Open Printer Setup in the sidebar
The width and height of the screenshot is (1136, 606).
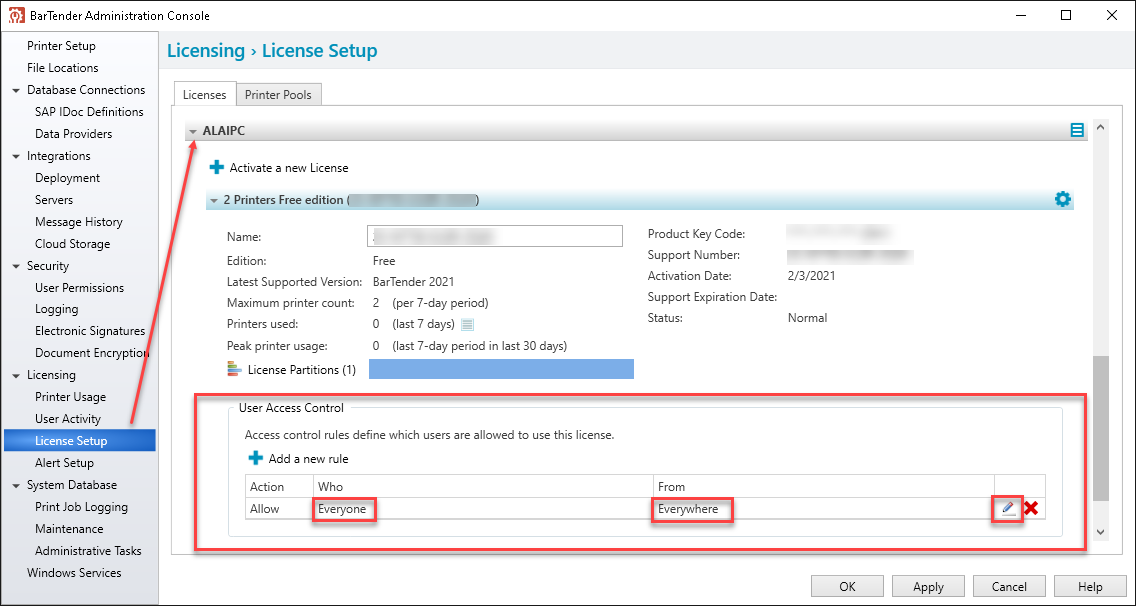[x=62, y=46]
